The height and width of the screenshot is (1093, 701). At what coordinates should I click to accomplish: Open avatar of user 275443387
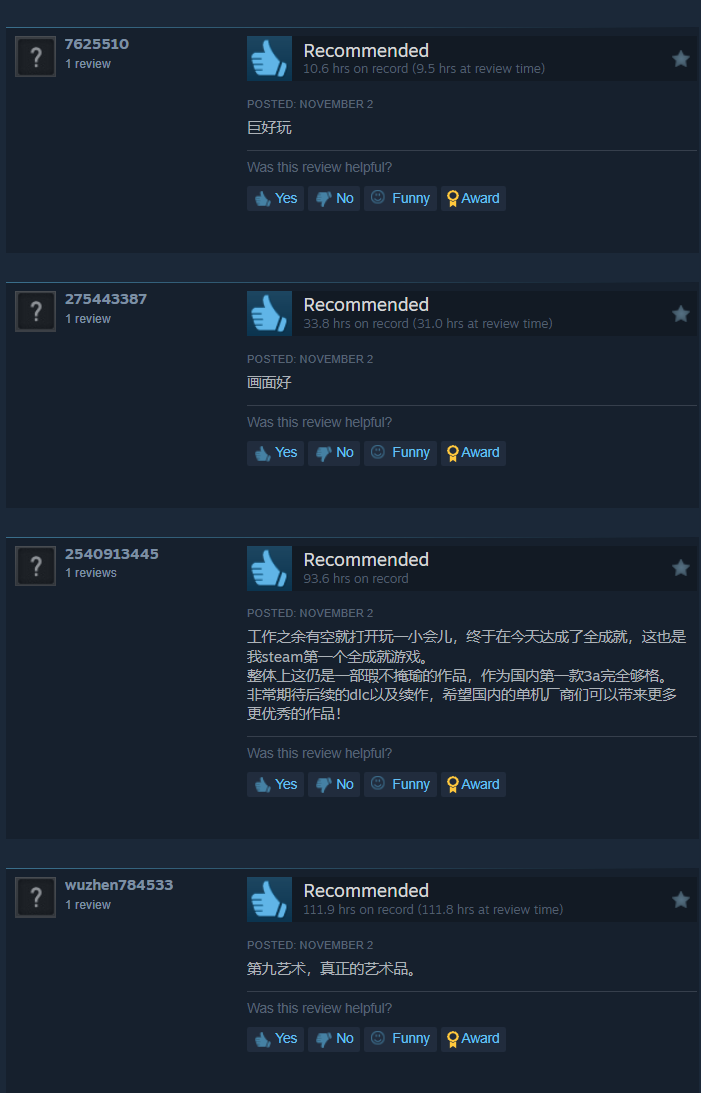[x=36, y=312]
